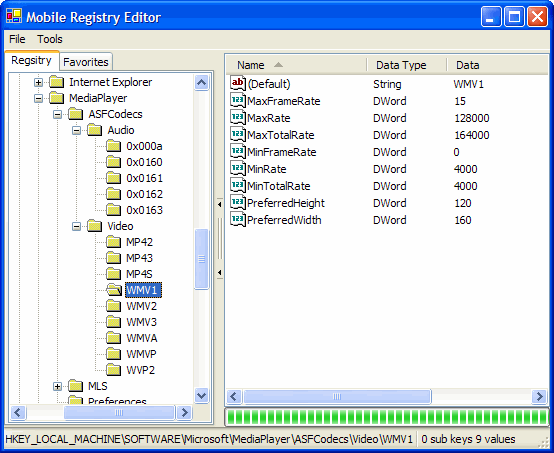The width and height of the screenshot is (554, 453).
Task: Click the (Default) string value icon
Action: pos(237,83)
